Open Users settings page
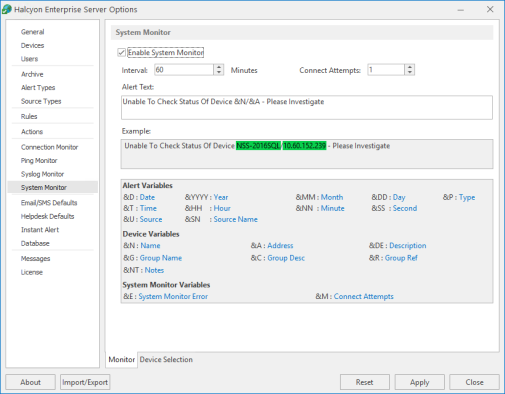This screenshot has height=394, width=505. coord(29,59)
